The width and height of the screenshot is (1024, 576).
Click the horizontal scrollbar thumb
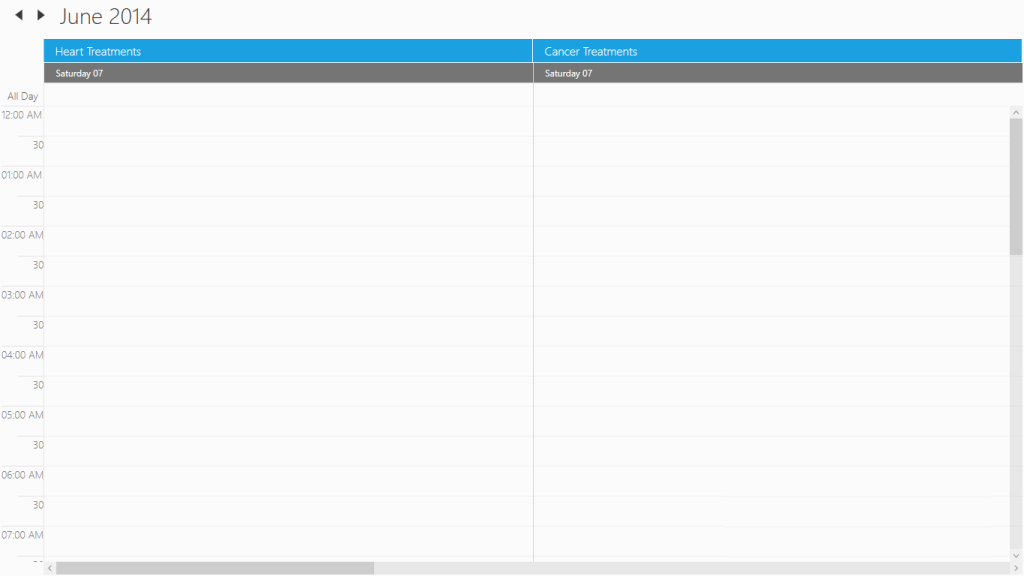click(x=214, y=568)
